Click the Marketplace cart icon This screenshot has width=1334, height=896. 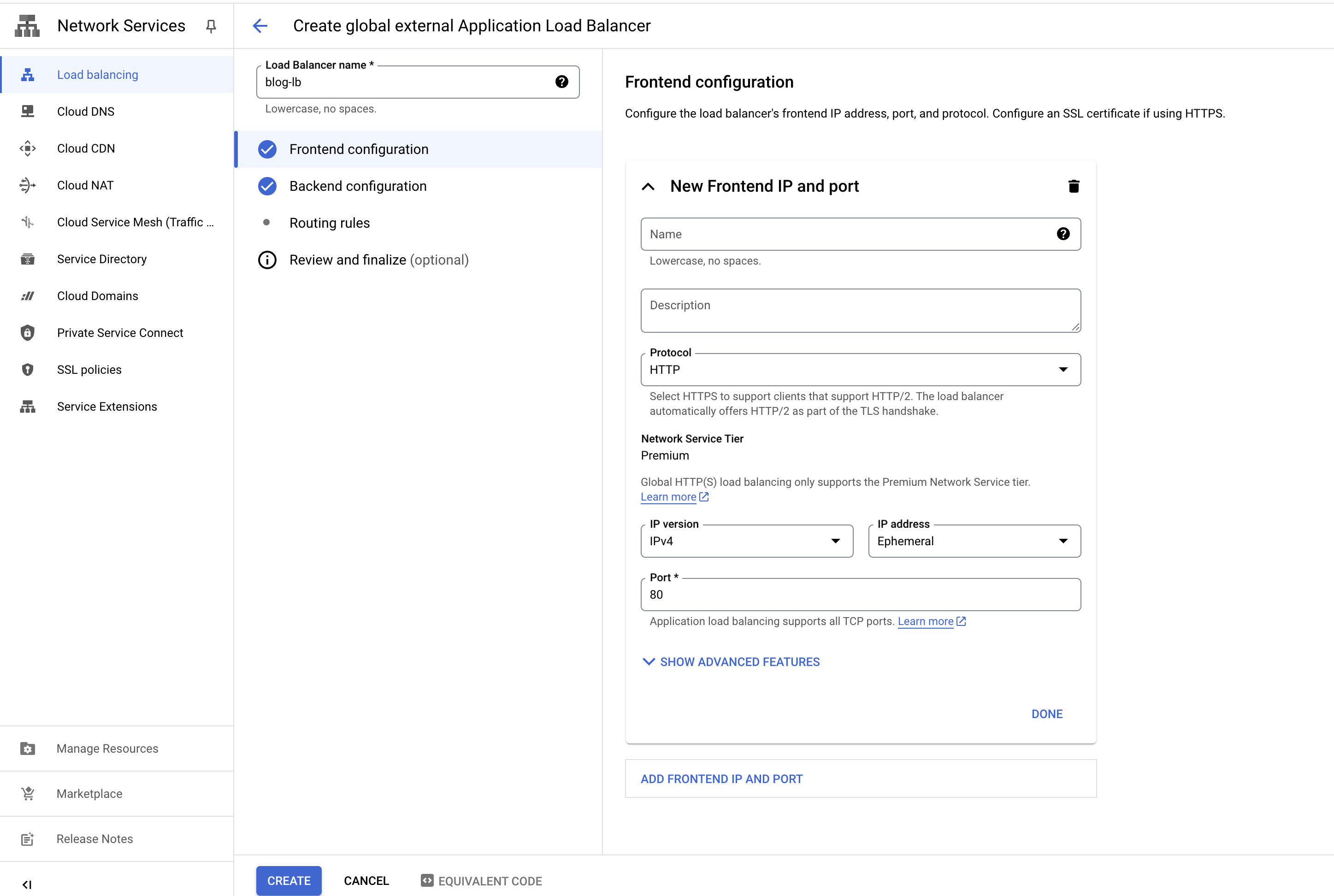coord(28,794)
